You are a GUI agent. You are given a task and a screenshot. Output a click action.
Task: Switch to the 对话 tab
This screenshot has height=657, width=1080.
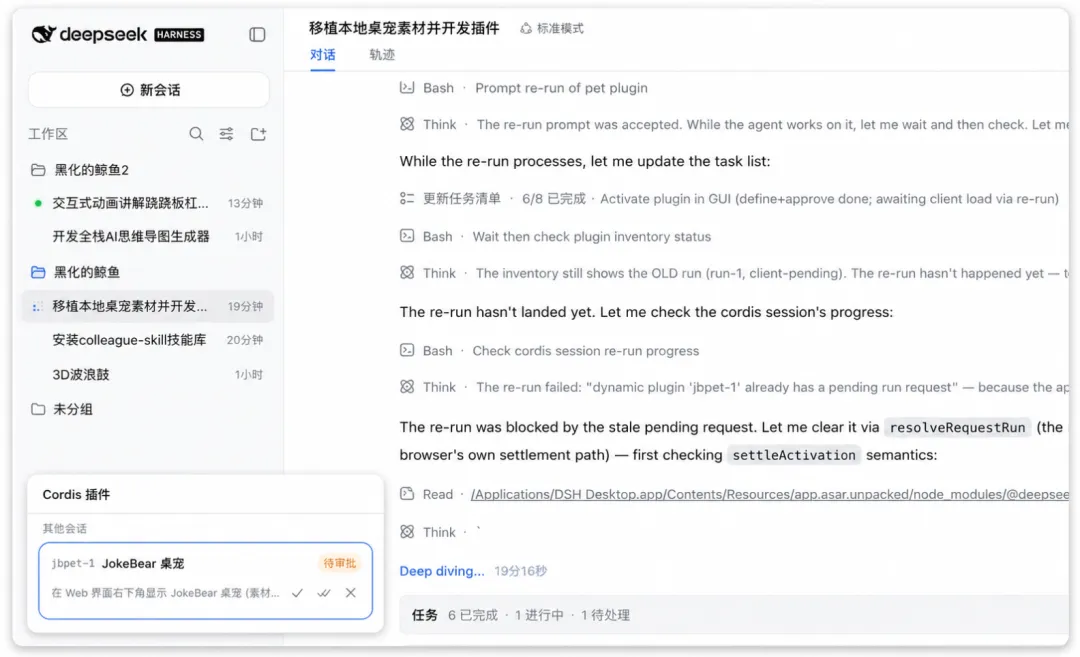click(x=322, y=55)
